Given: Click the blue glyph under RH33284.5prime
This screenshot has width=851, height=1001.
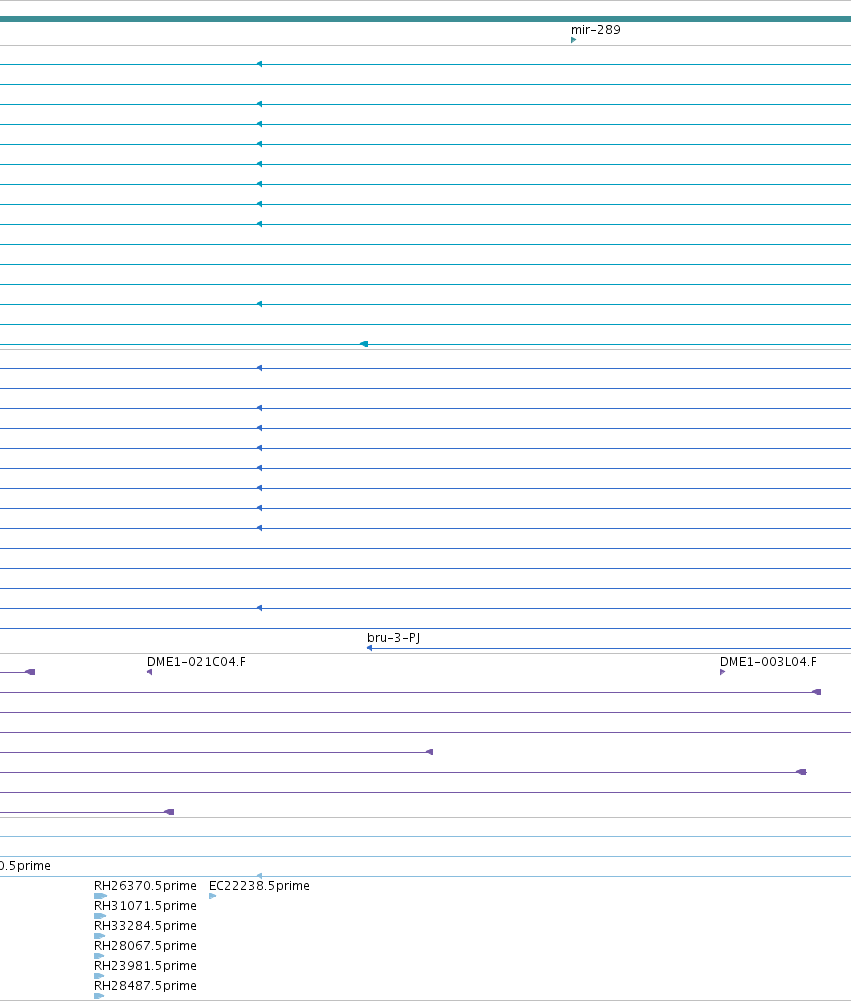Looking at the screenshot, I should (99, 936).
